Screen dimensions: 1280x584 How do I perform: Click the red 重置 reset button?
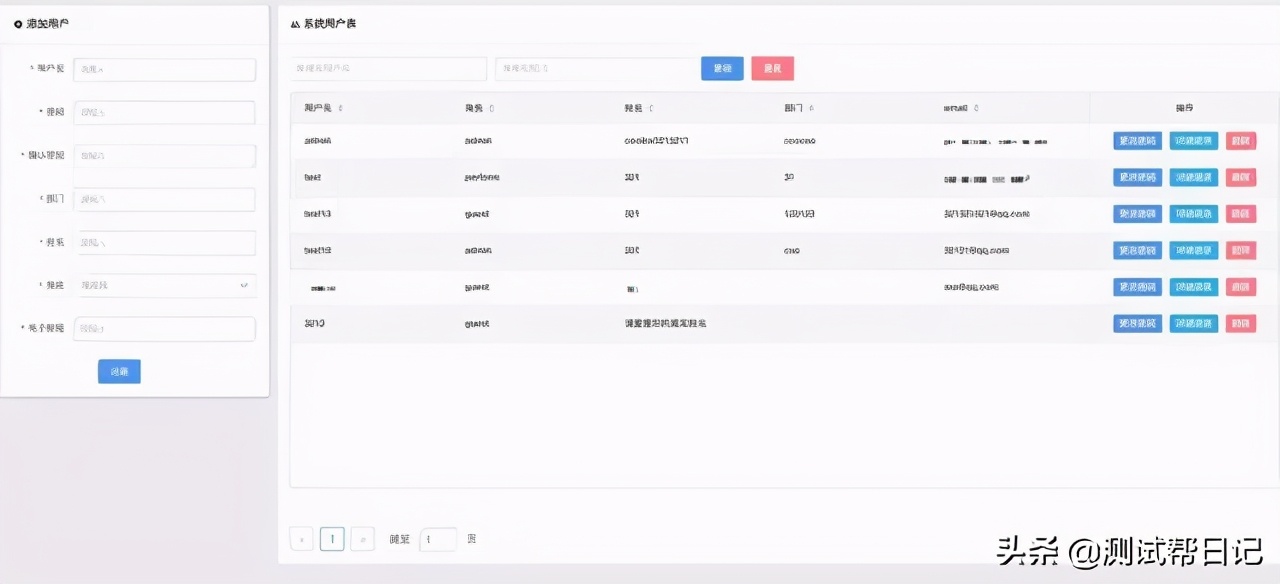[x=772, y=68]
